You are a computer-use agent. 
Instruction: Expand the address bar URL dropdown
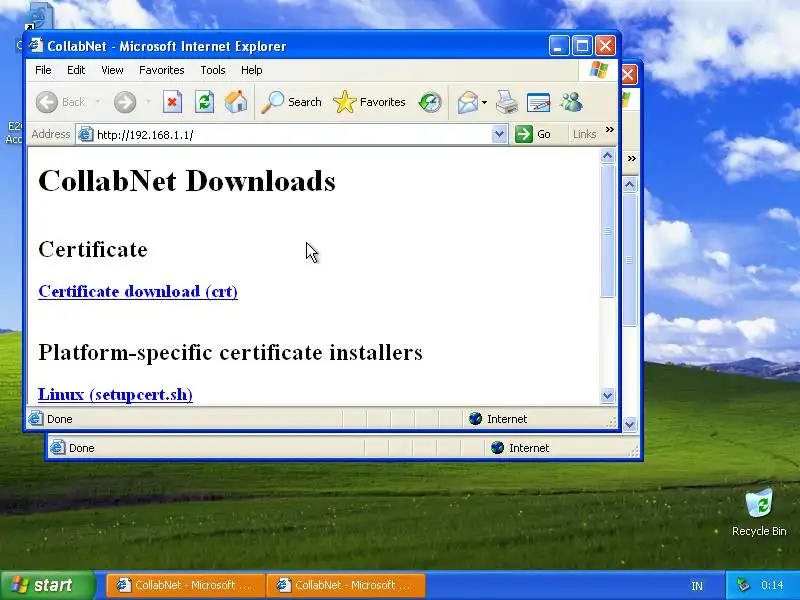tap(499, 135)
